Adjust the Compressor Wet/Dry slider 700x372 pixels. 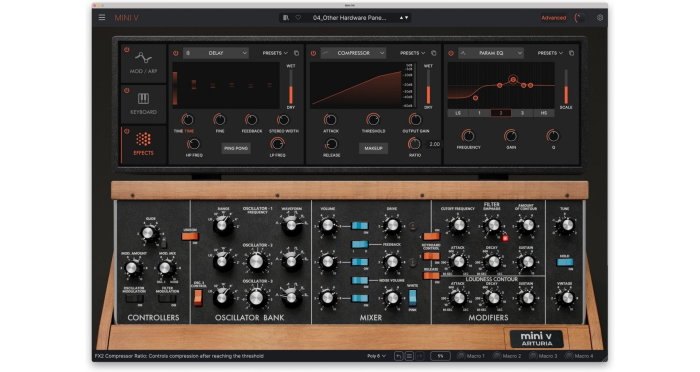point(428,87)
